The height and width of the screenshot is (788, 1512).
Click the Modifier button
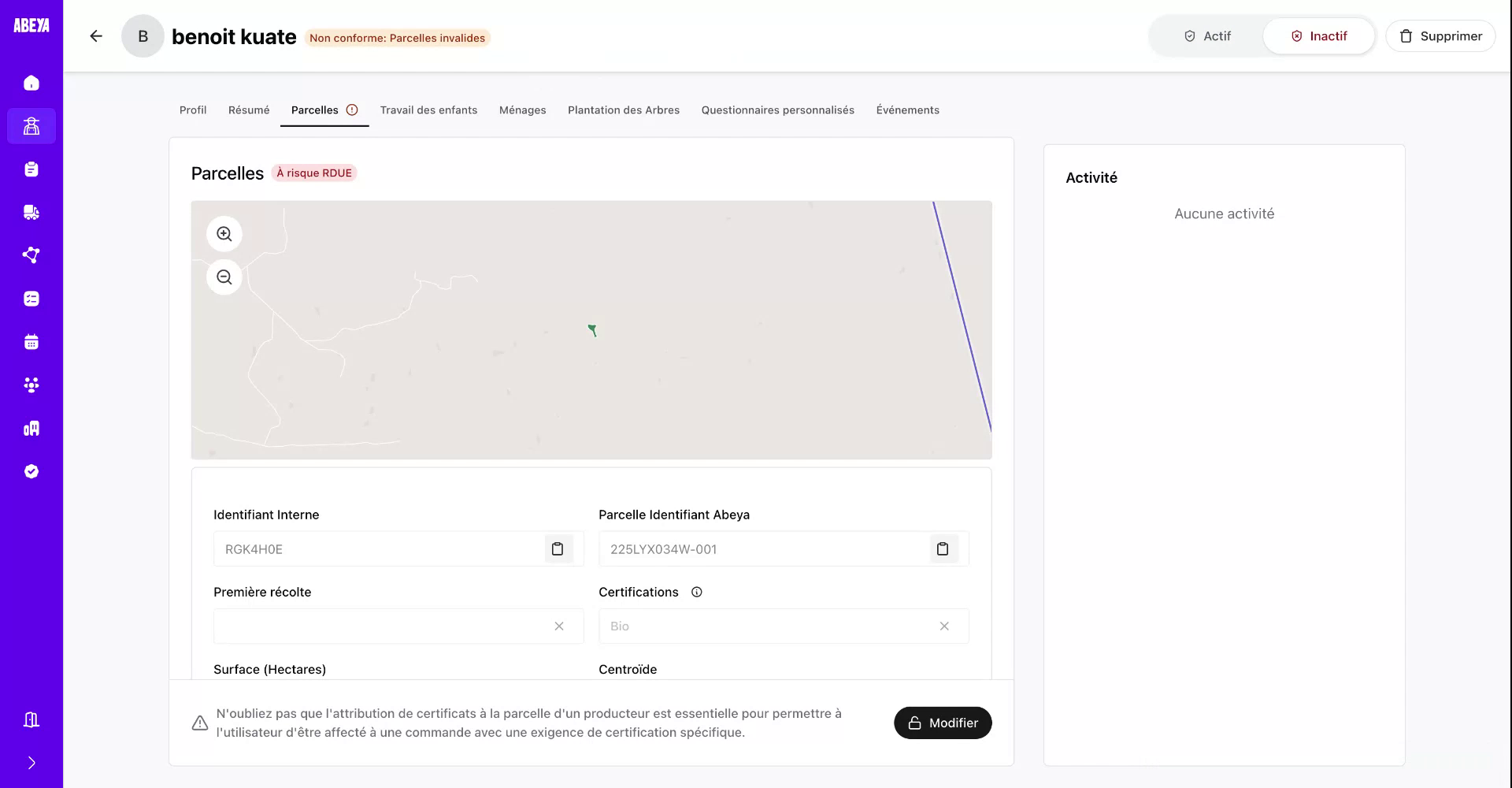tap(943, 722)
